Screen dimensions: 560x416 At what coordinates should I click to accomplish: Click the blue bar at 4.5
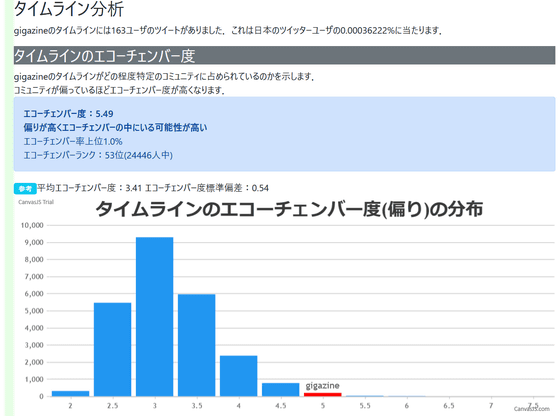281,390
